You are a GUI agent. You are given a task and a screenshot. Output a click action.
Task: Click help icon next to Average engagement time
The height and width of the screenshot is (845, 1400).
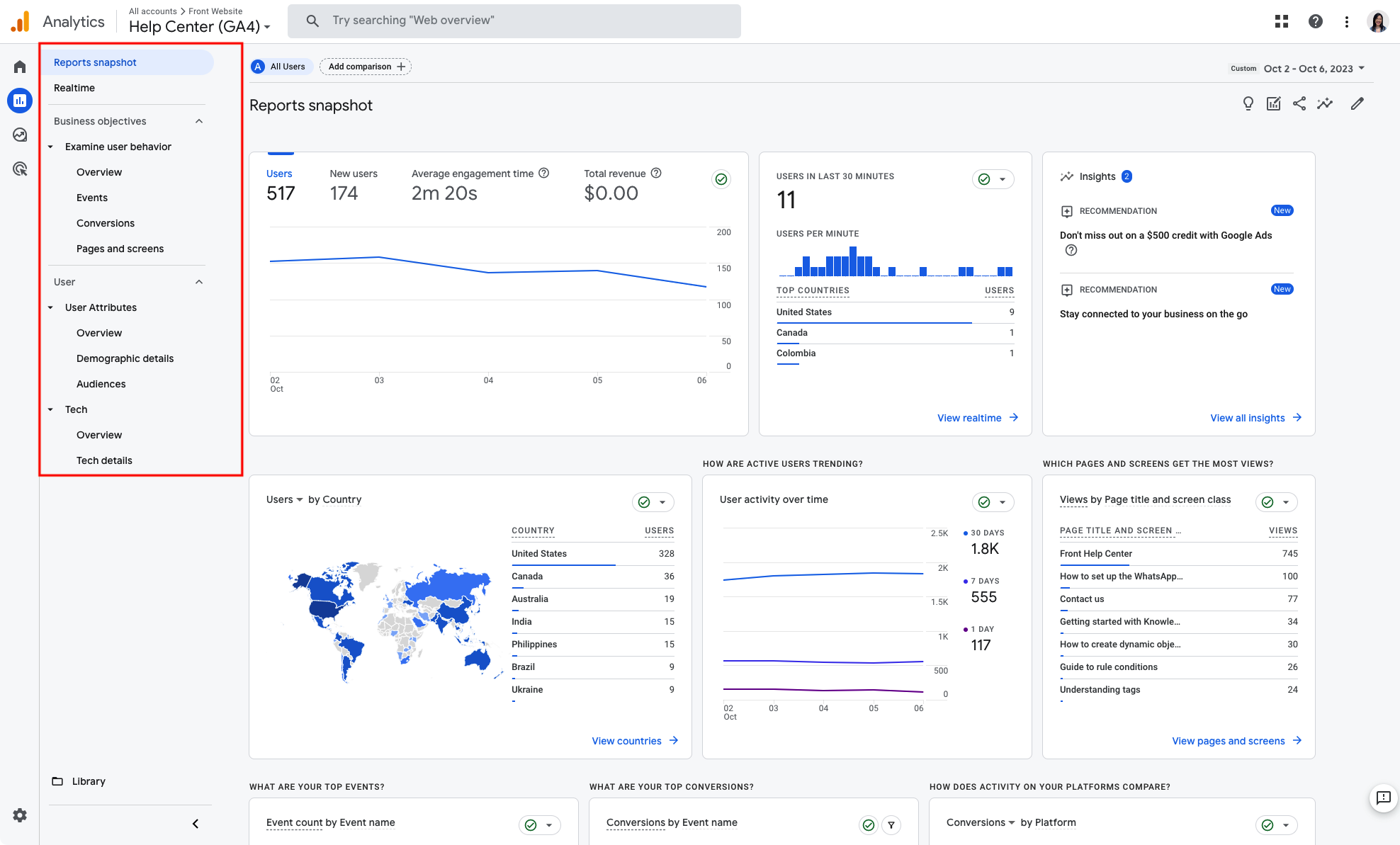coord(544,173)
